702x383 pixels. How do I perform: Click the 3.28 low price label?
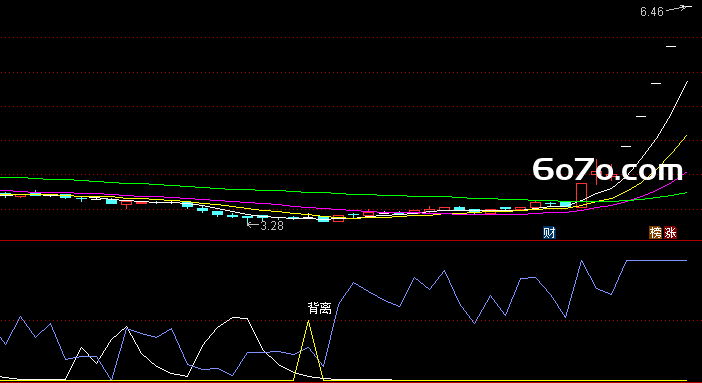(272, 226)
